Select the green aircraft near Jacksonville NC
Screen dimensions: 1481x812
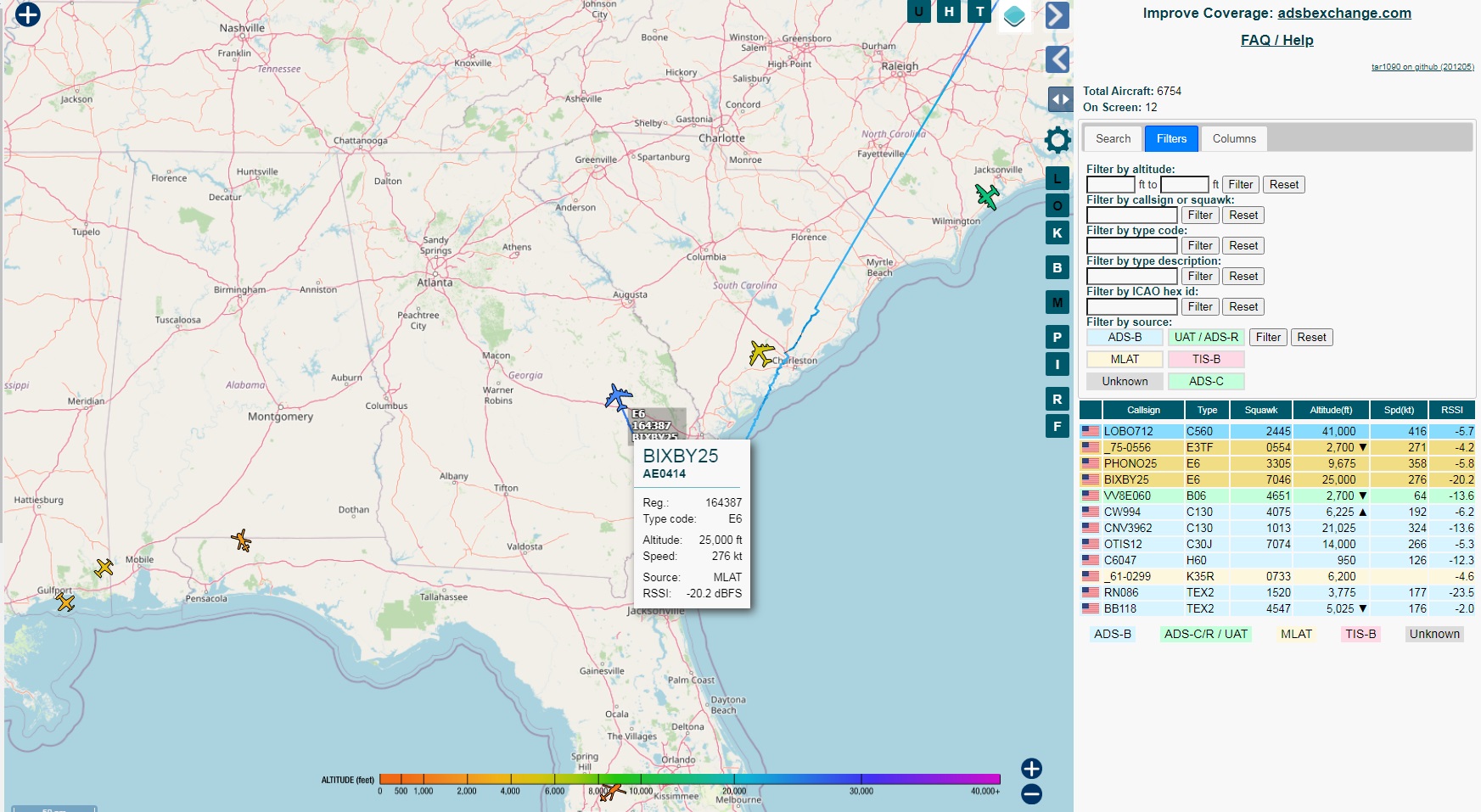pyautogui.click(x=987, y=196)
